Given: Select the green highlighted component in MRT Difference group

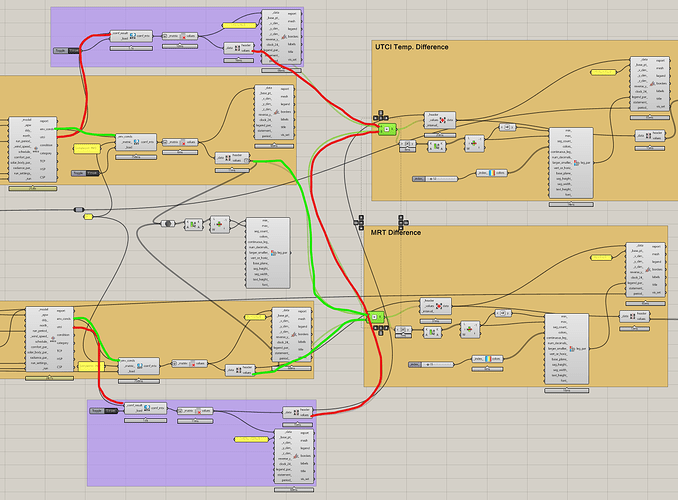Looking at the screenshot, I should coord(378,321).
